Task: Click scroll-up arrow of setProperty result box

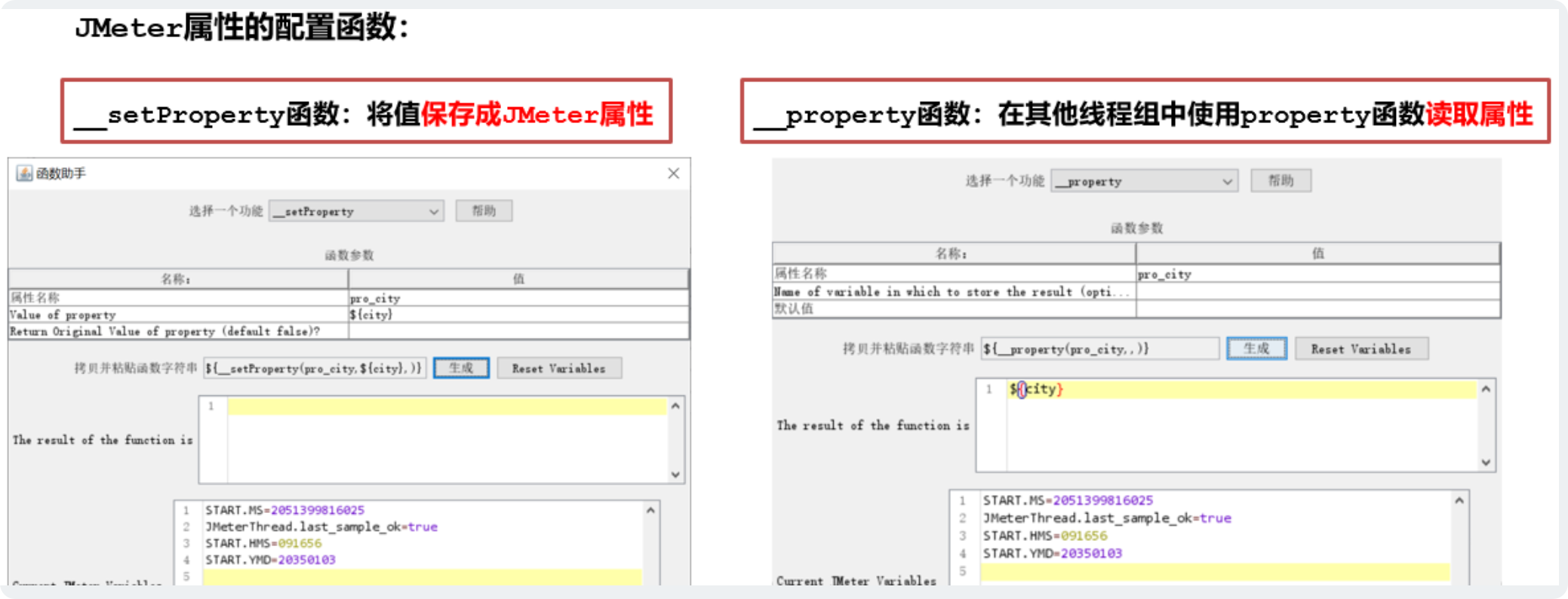Action: click(x=675, y=406)
